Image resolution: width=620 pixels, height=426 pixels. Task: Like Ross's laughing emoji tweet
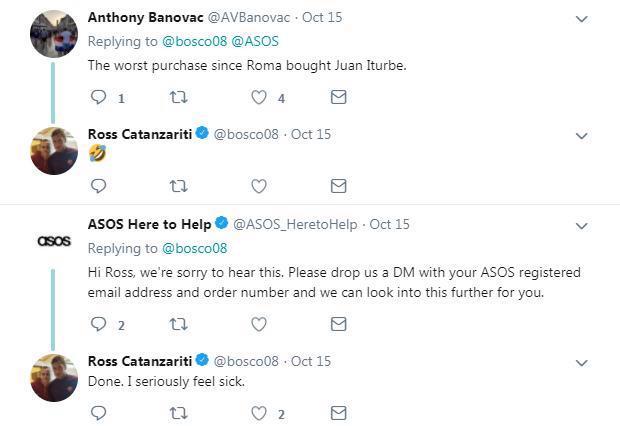tap(258, 186)
